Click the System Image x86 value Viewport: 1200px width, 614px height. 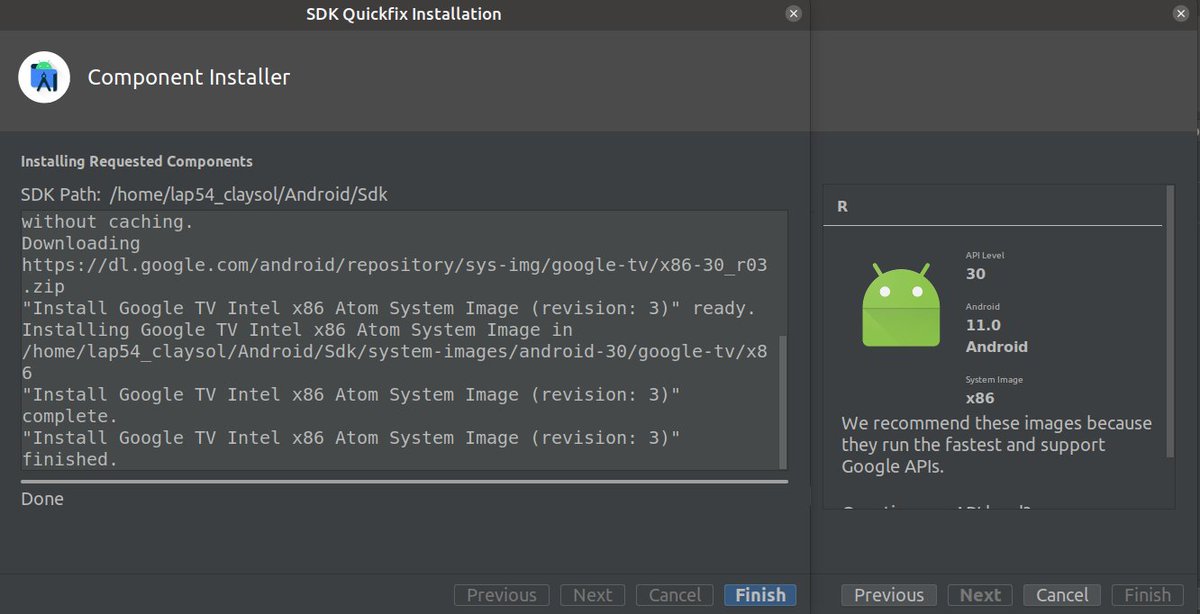(x=980, y=398)
